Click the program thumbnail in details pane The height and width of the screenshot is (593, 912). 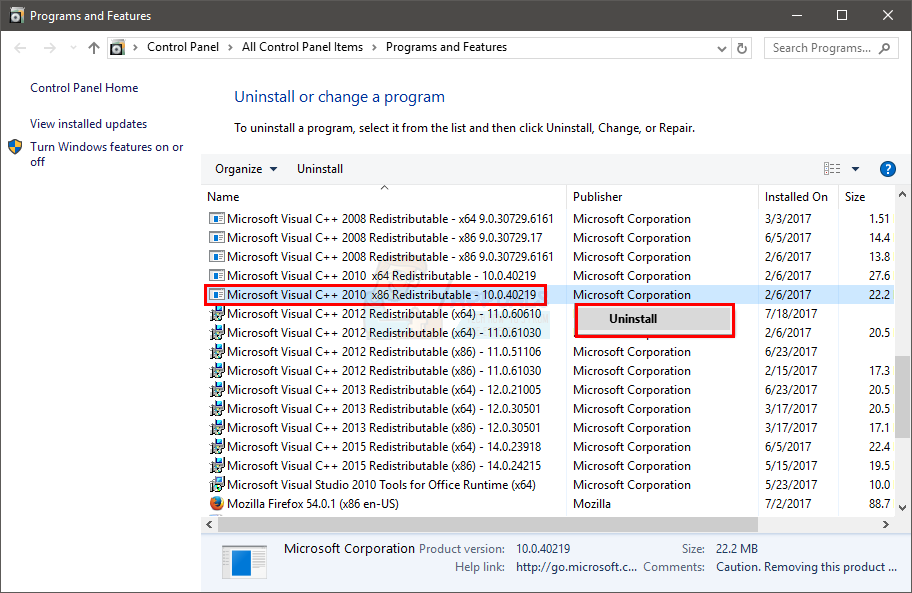pos(244,562)
